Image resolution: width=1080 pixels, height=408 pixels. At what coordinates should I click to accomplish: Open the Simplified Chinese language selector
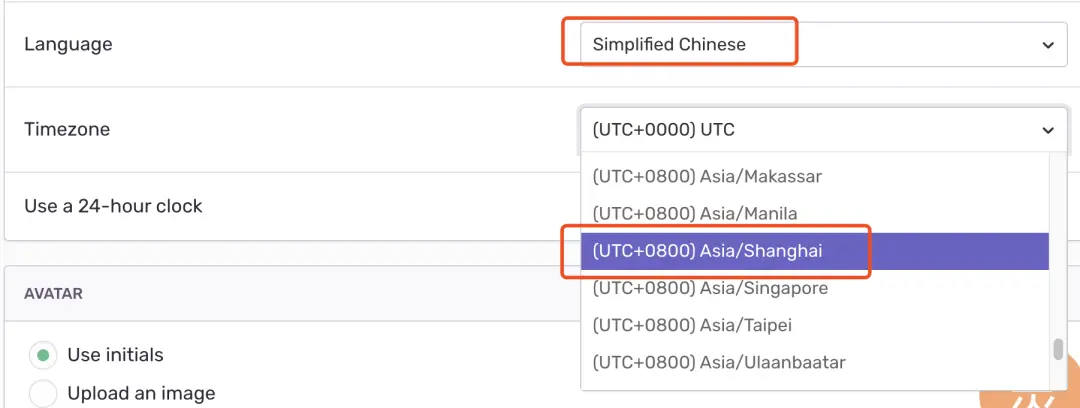point(824,45)
